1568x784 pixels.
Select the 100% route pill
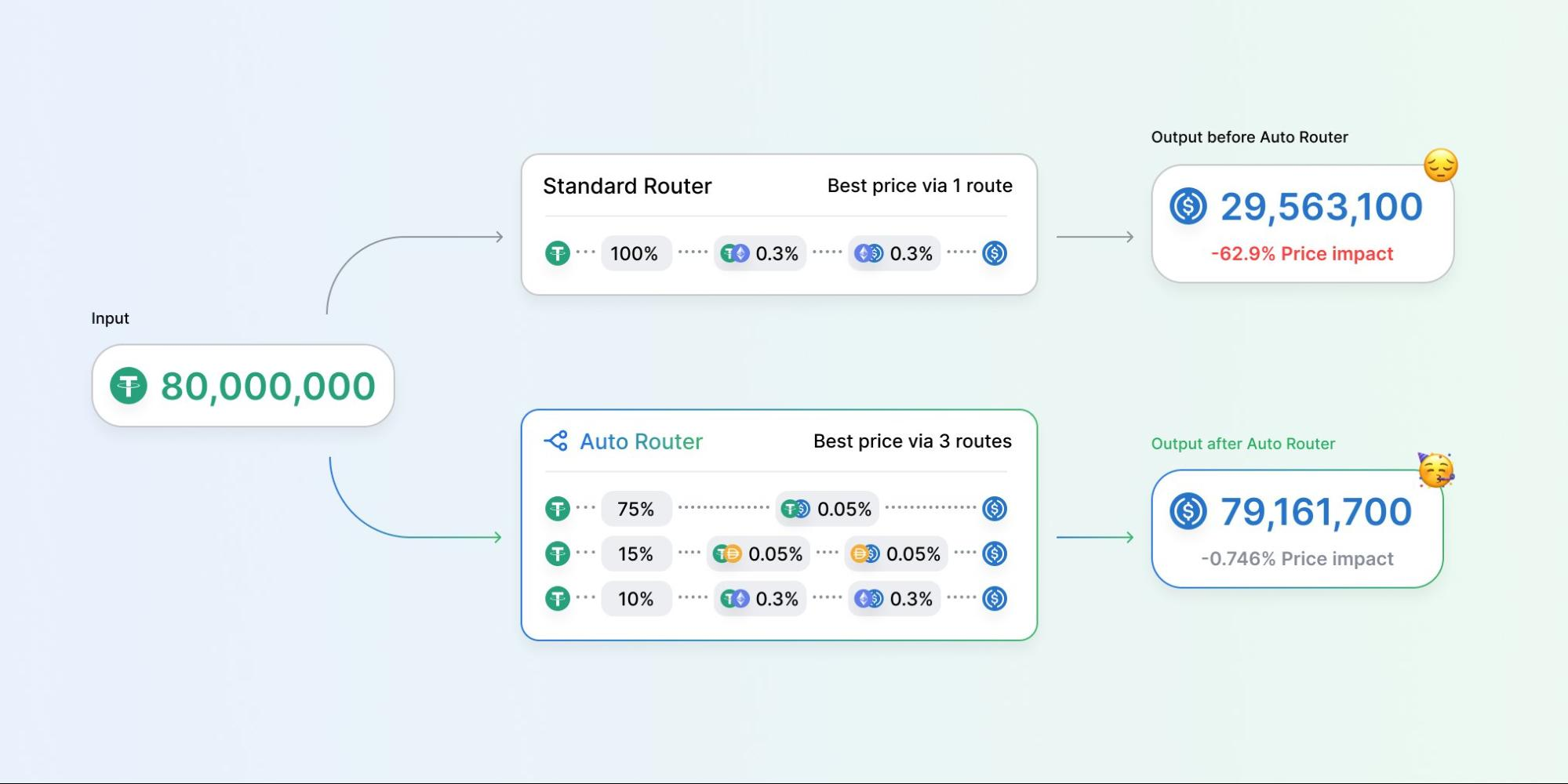pos(636,253)
